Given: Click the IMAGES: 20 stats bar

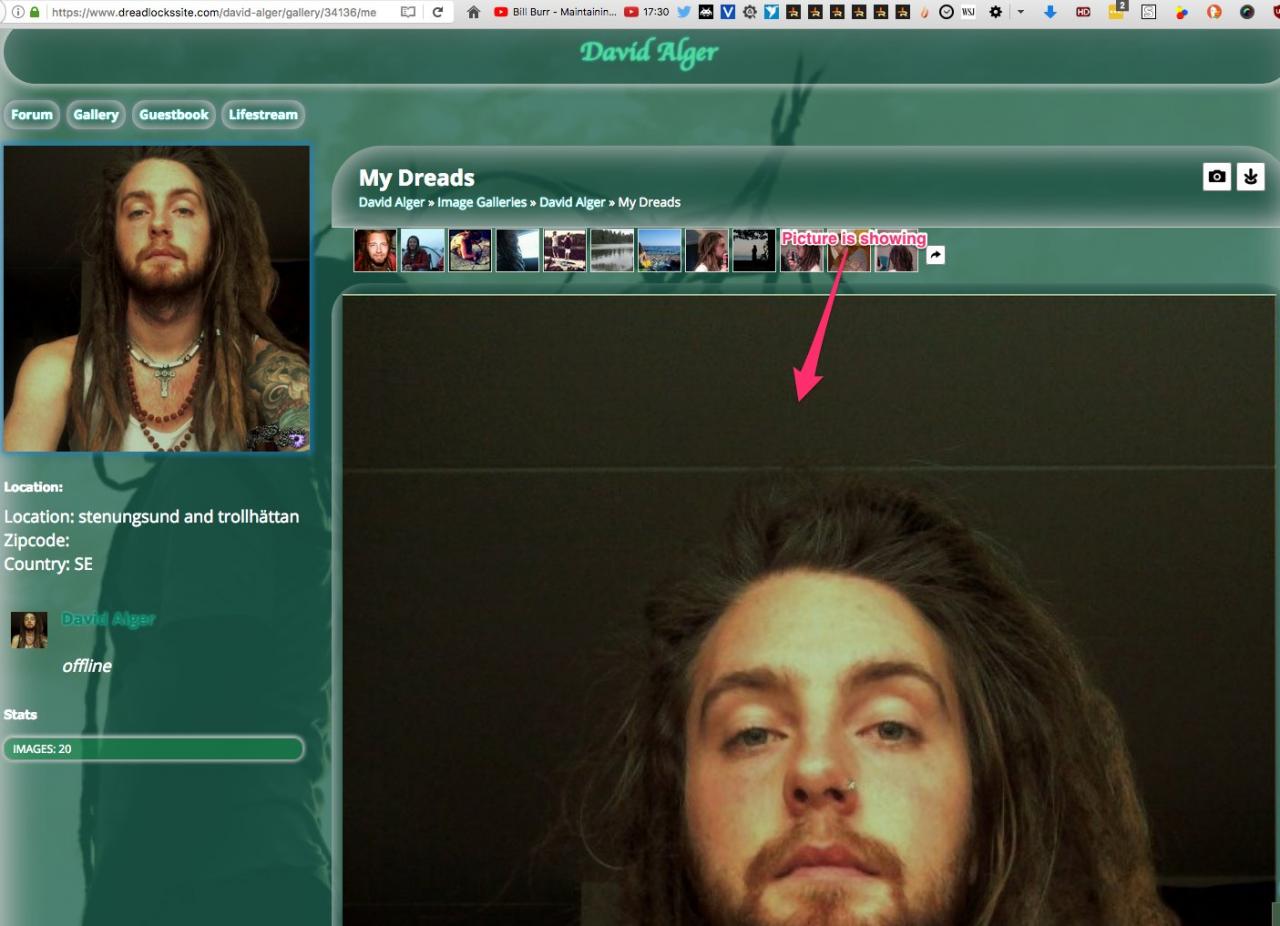Looking at the screenshot, I should click(x=153, y=749).
